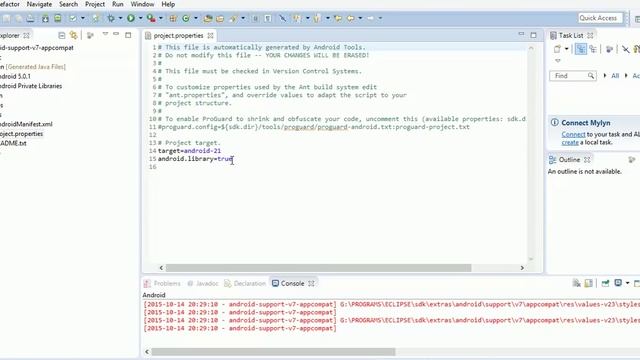Image resolution: width=640 pixels, height=360 pixels.
Task: Open the Project menu
Action: click(x=95, y=4)
